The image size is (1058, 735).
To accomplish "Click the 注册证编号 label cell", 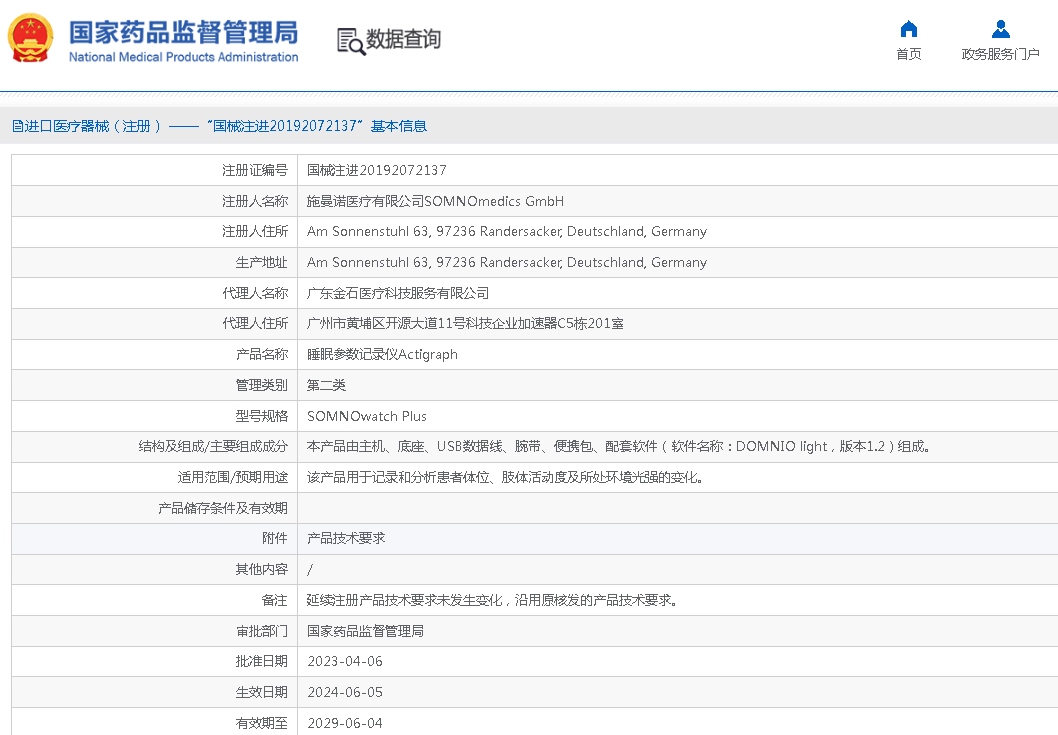I will point(155,170).
